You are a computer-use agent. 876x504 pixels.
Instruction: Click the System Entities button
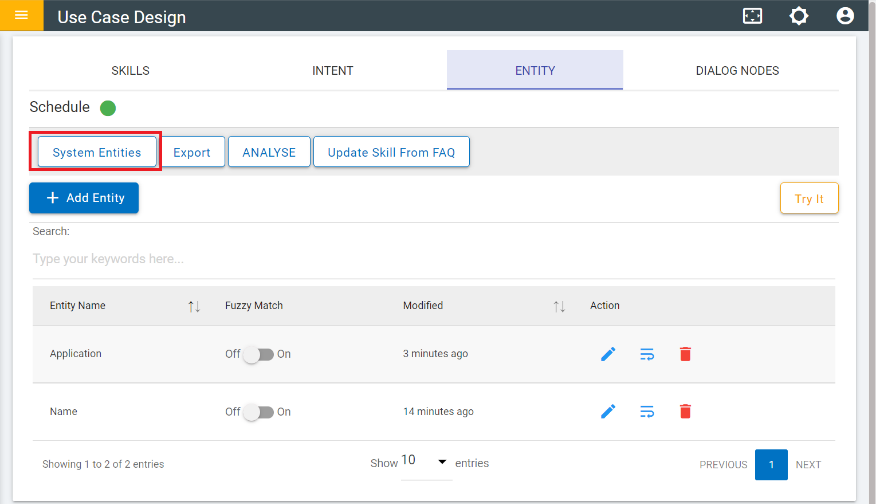coord(97,153)
